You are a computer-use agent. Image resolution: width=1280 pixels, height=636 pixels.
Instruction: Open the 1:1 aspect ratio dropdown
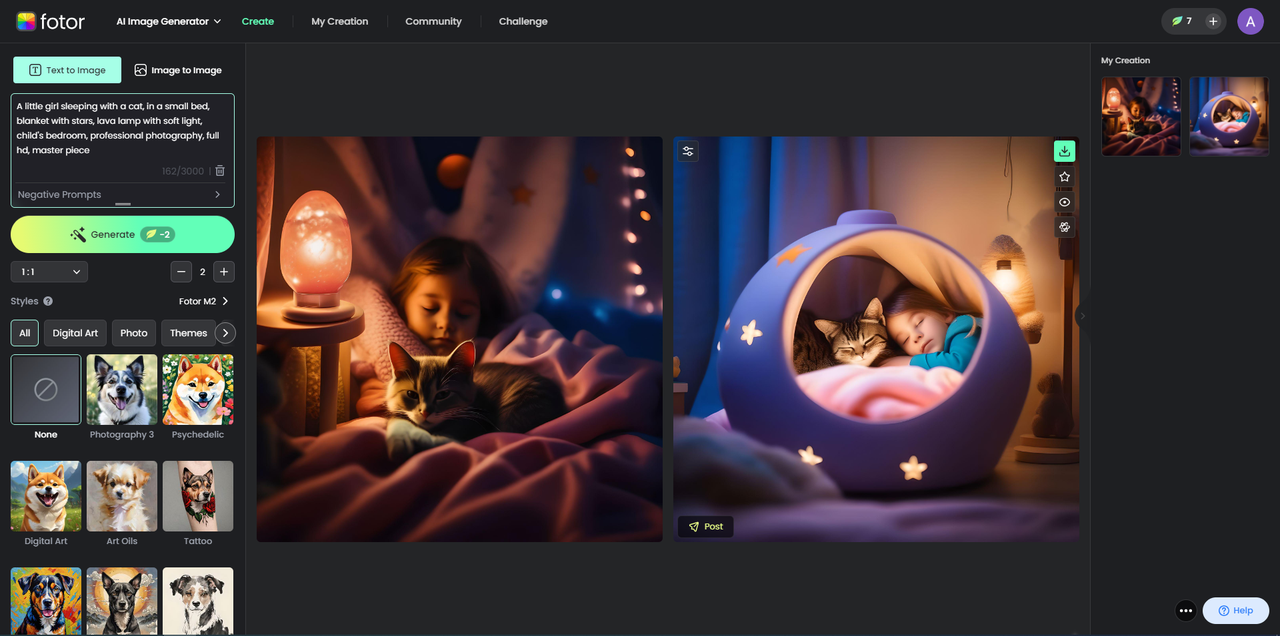(48, 271)
